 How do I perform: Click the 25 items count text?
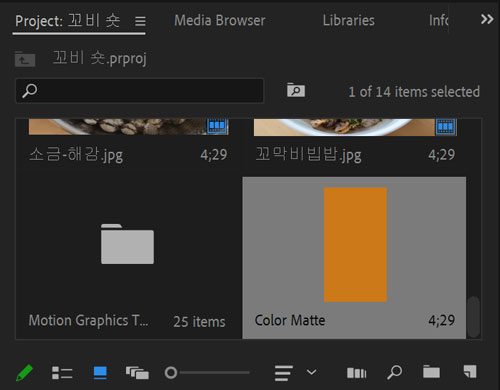(x=199, y=322)
